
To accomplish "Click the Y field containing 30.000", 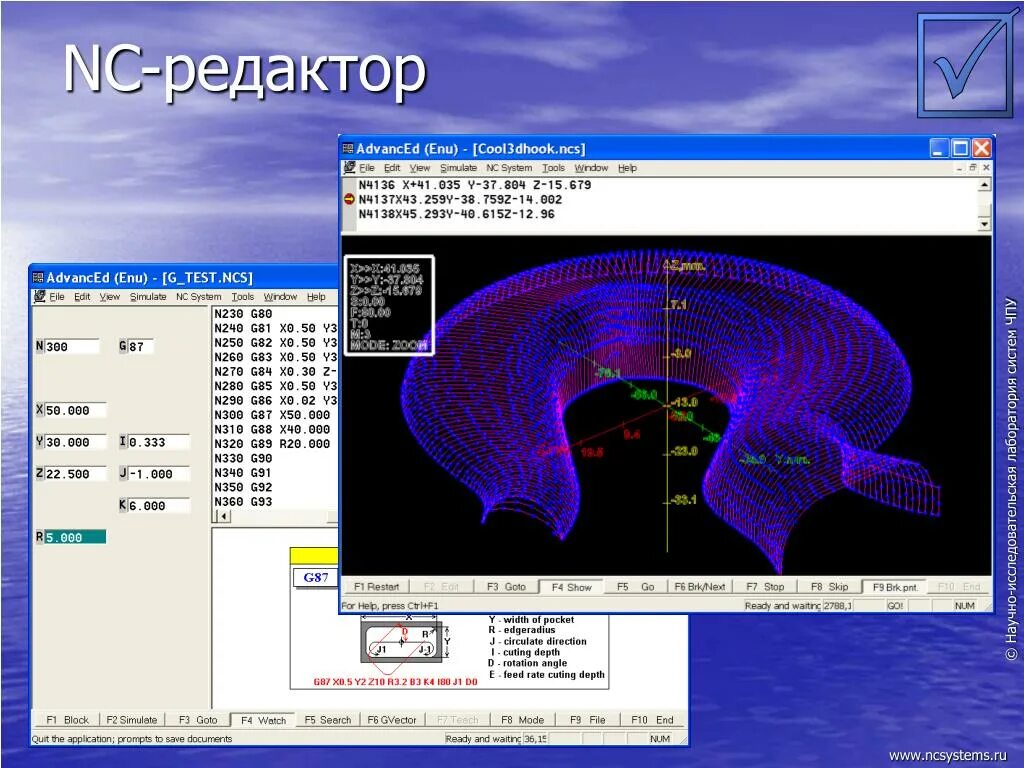I will click(x=74, y=442).
